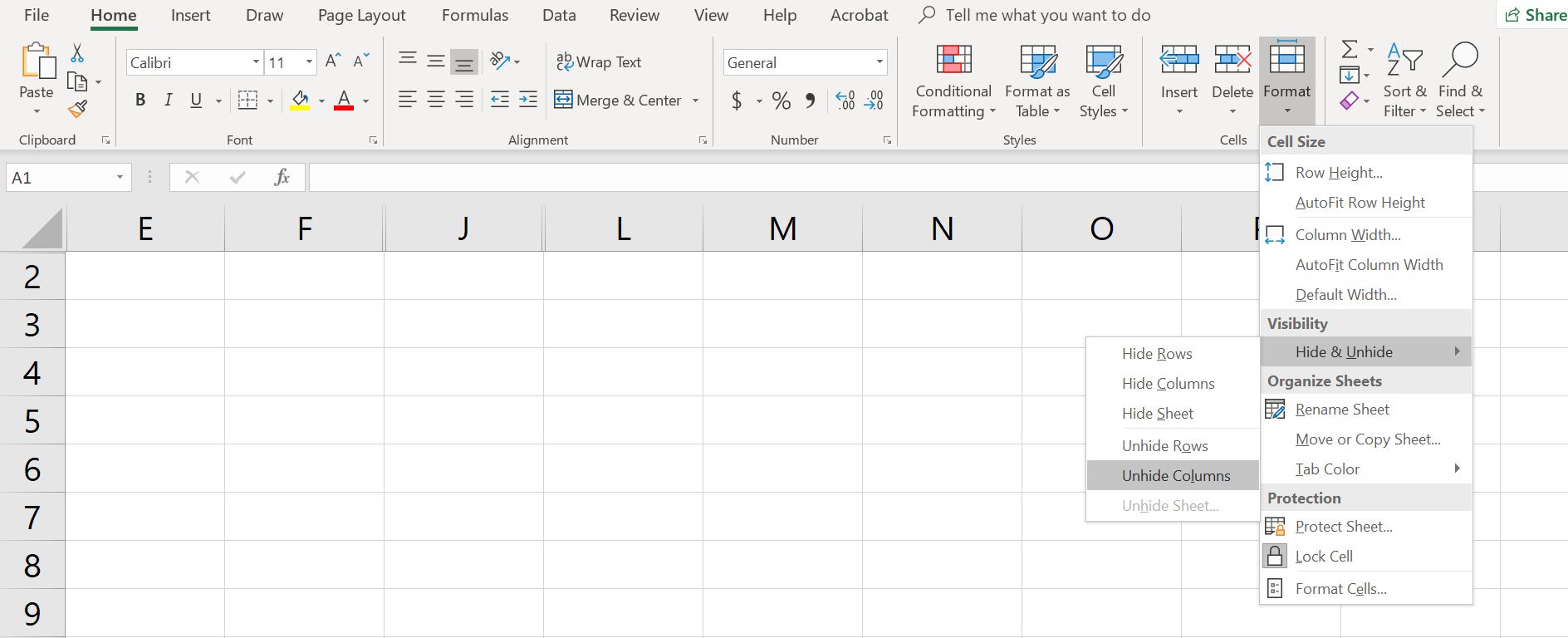
Task: Click the Cut scissors icon
Action: 77,53
